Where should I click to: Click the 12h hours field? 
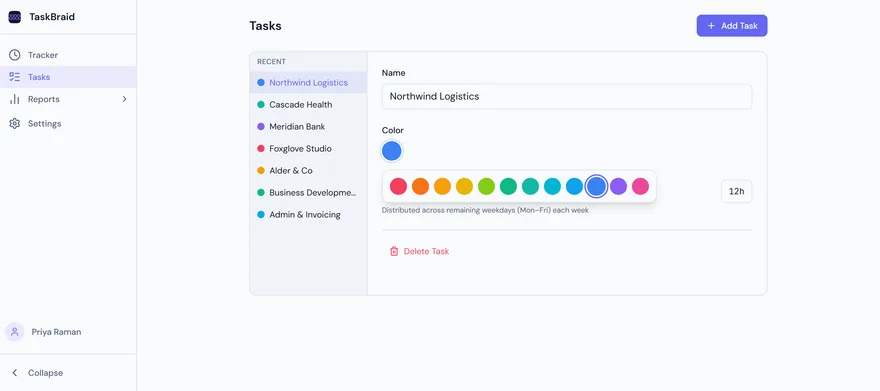click(x=736, y=191)
